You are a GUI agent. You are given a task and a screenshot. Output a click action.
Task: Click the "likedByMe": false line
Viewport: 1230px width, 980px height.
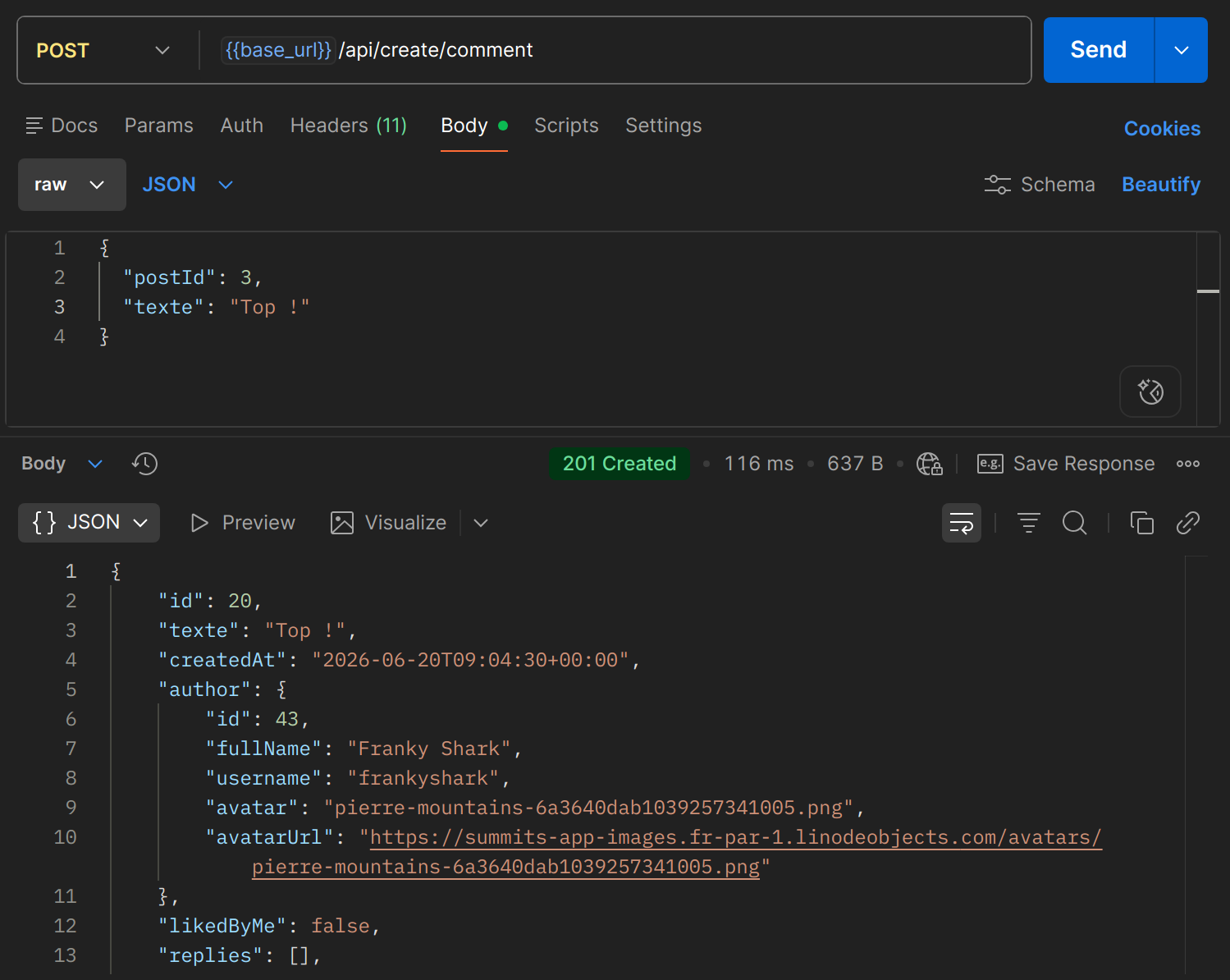coord(269,926)
